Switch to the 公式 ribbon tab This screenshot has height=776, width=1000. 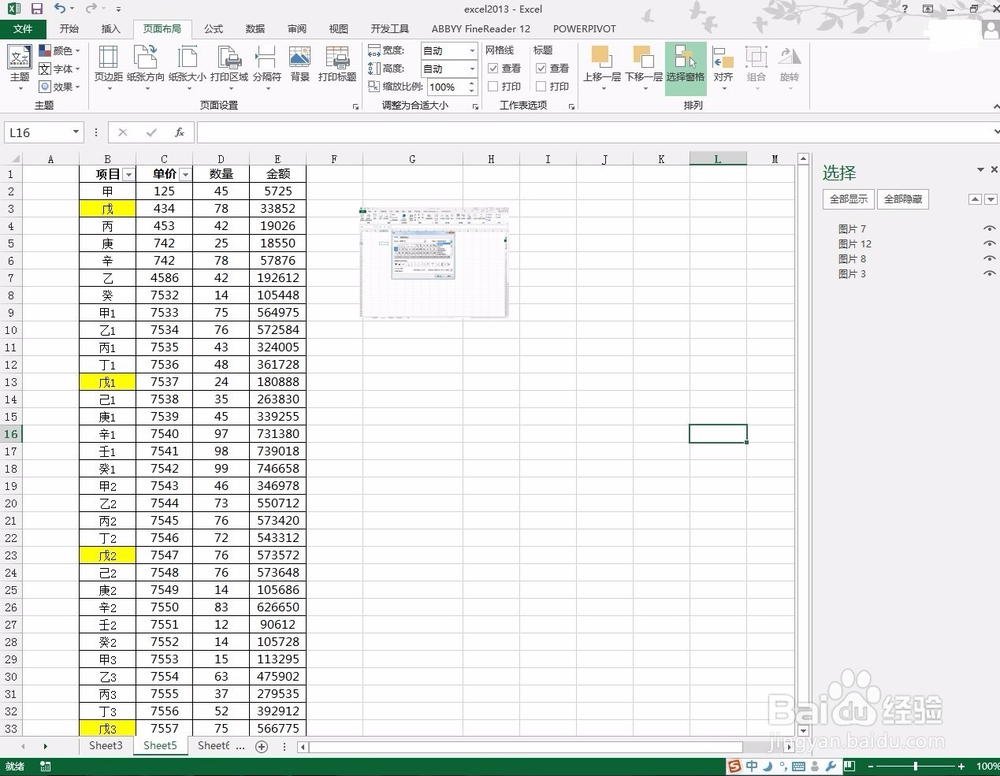(212, 29)
